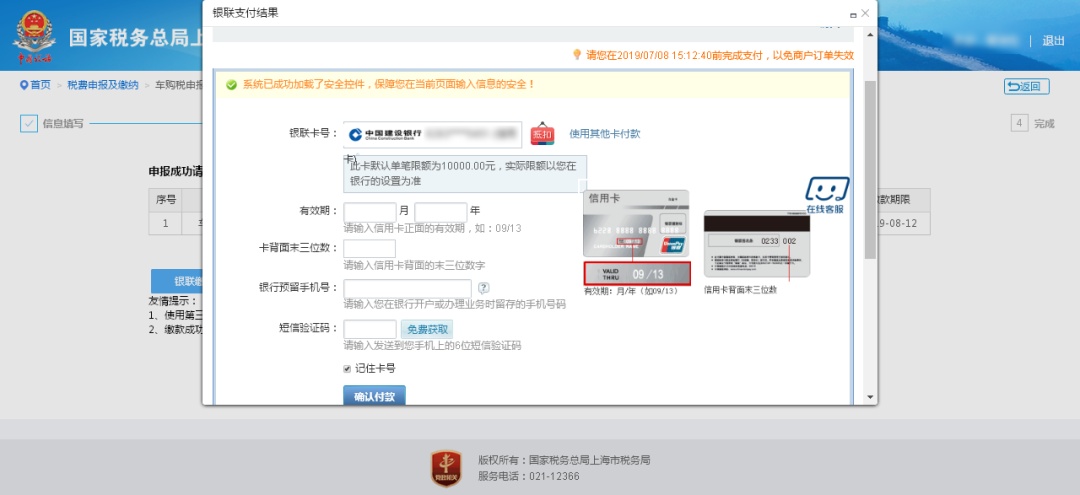Image resolution: width=1080 pixels, height=495 pixels.
Task: Click the footer customs shield logo
Action: click(446, 468)
